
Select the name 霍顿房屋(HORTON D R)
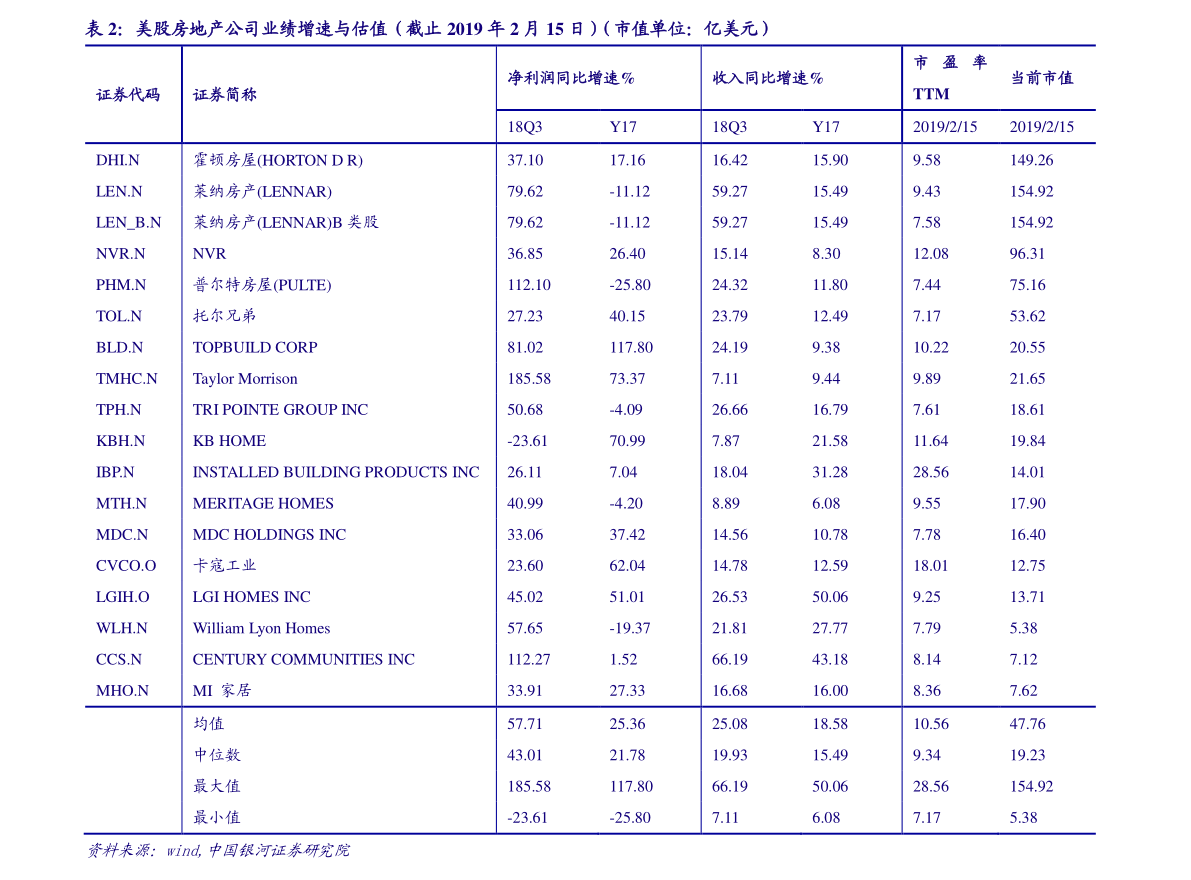(x=278, y=160)
